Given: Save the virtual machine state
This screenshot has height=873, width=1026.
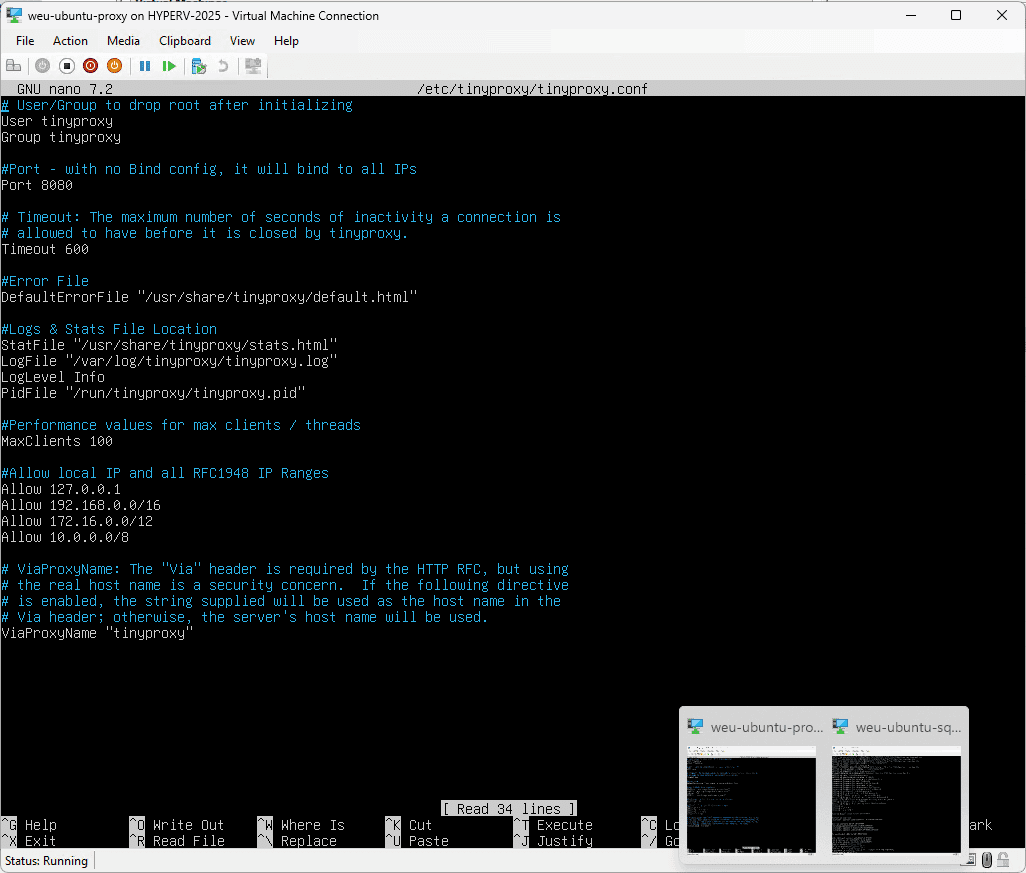Looking at the screenshot, I should (114, 65).
